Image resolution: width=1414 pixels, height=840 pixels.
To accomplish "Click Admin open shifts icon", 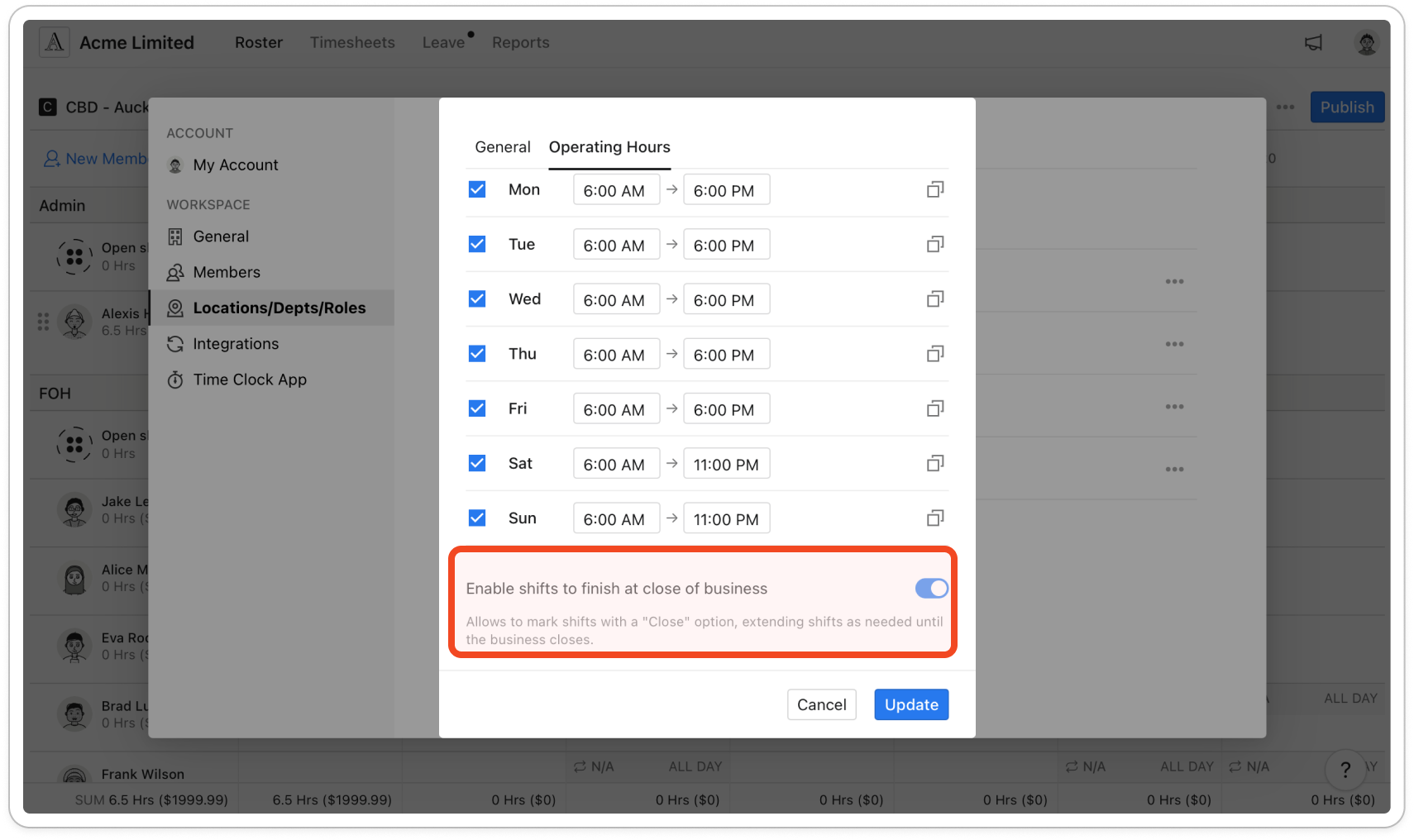I will 74,256.
